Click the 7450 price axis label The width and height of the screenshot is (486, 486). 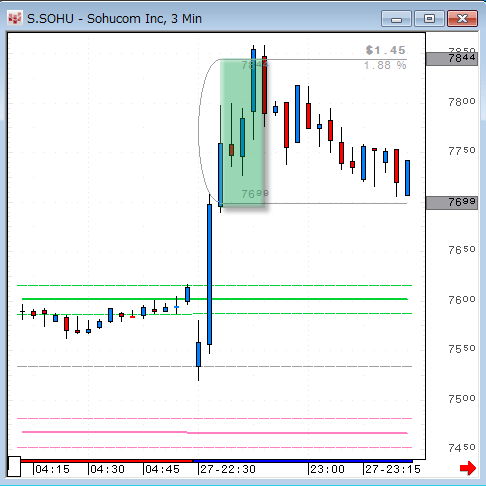tap(462, 448)
